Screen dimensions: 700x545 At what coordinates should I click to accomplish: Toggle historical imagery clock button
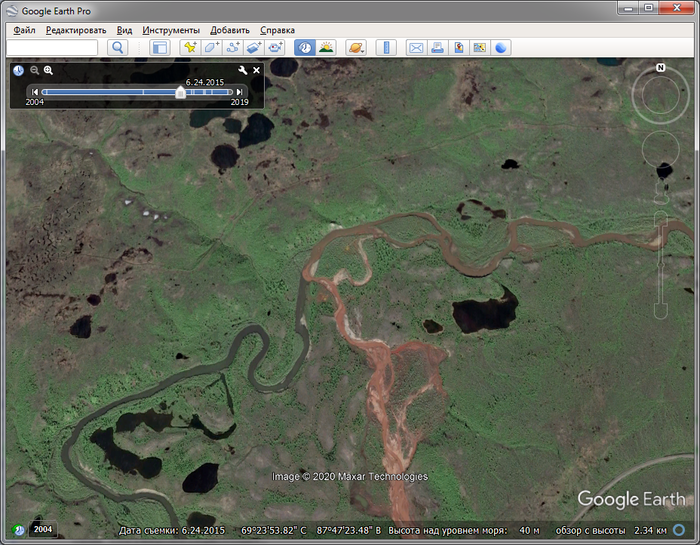(305, 47)
